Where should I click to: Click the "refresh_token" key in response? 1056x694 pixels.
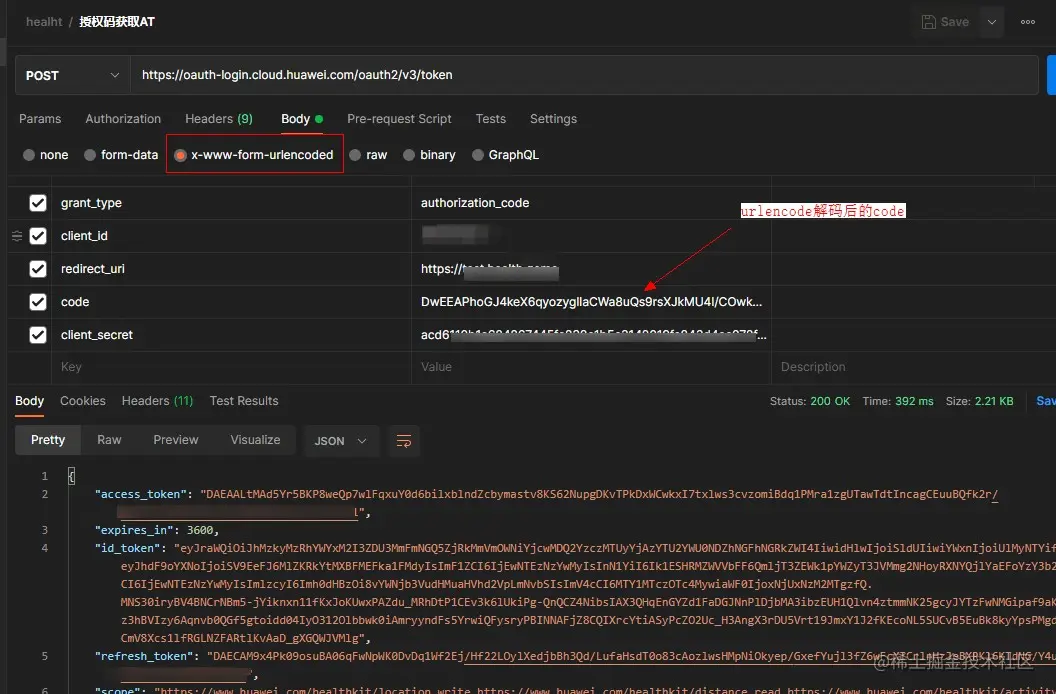pyautogui.click(x=145, y=656)
